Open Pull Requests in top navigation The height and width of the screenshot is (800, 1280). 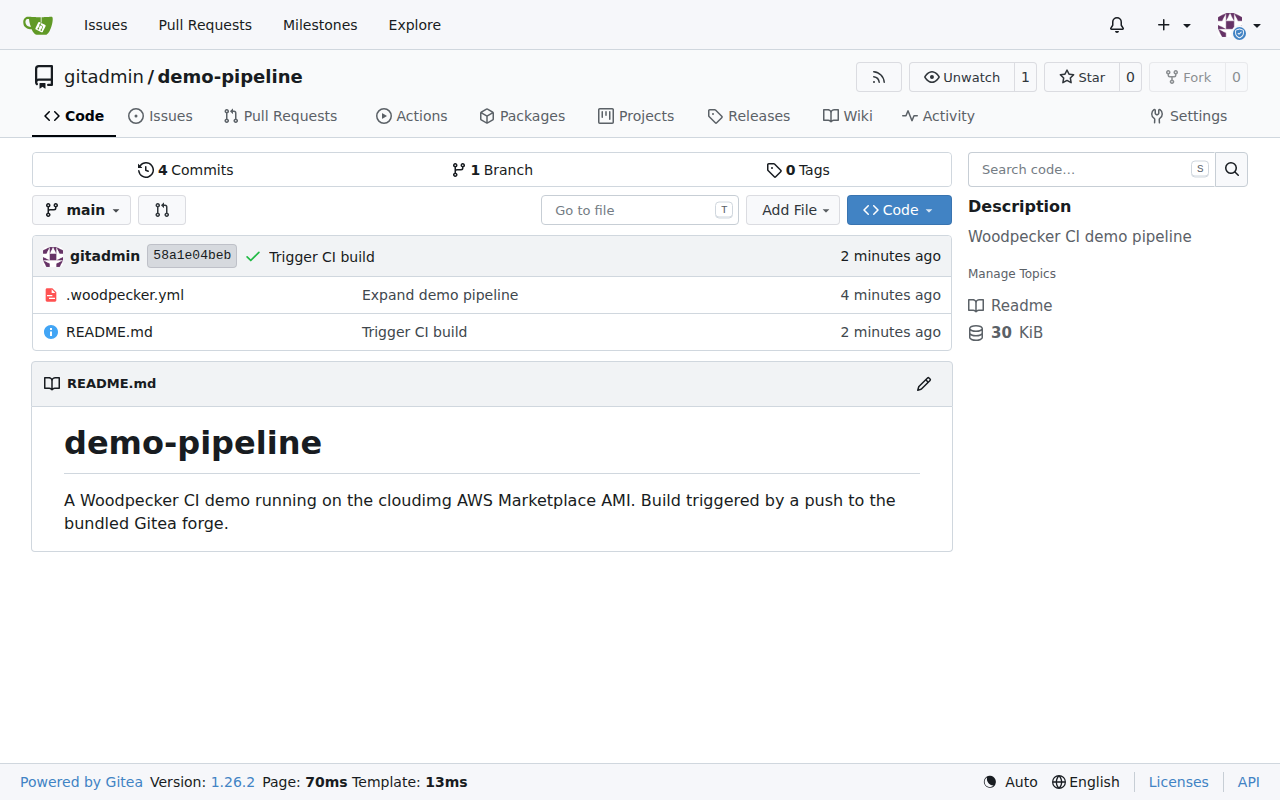pos(205,25)
